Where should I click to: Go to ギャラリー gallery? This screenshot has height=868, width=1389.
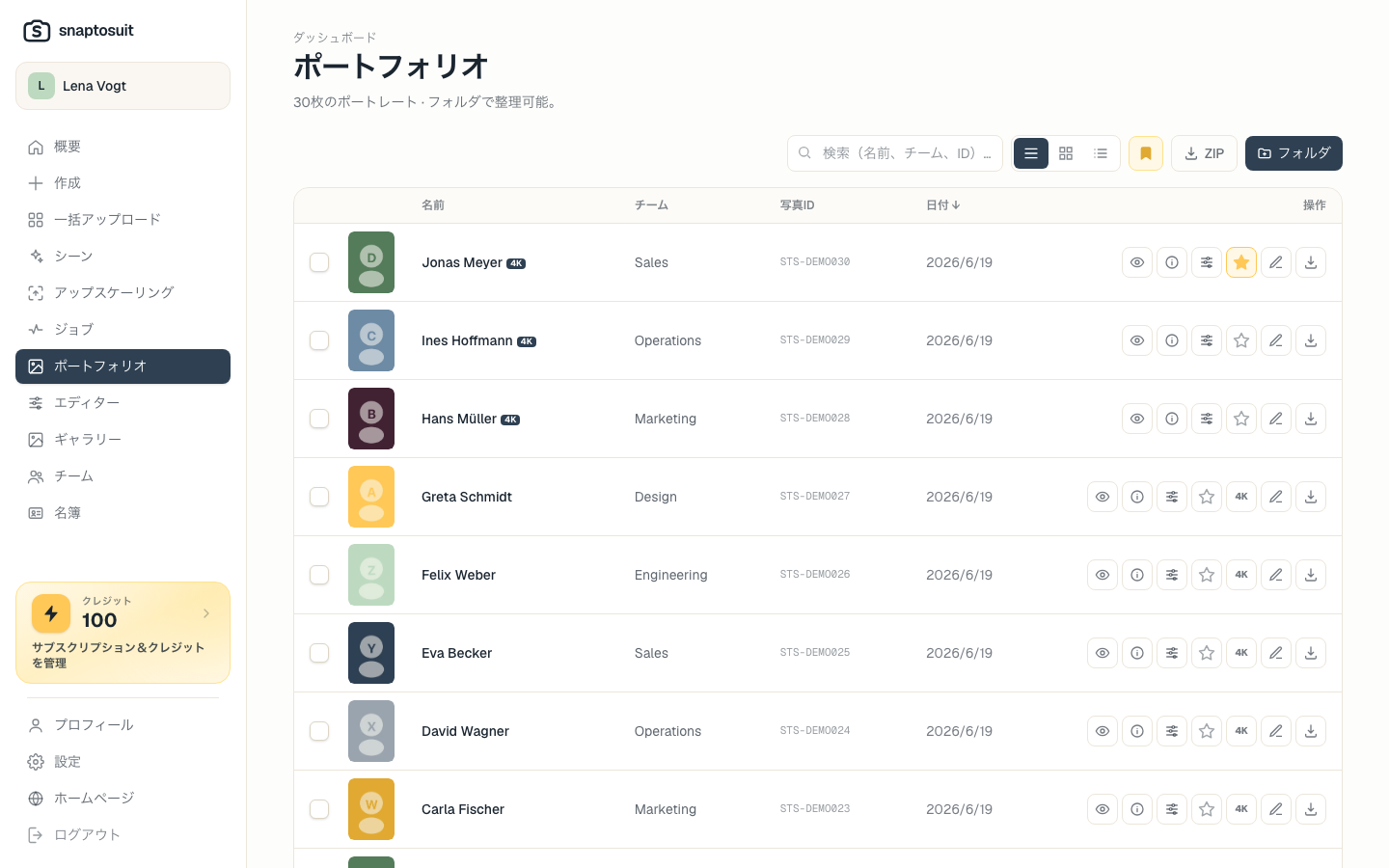(x=123, y=440)
